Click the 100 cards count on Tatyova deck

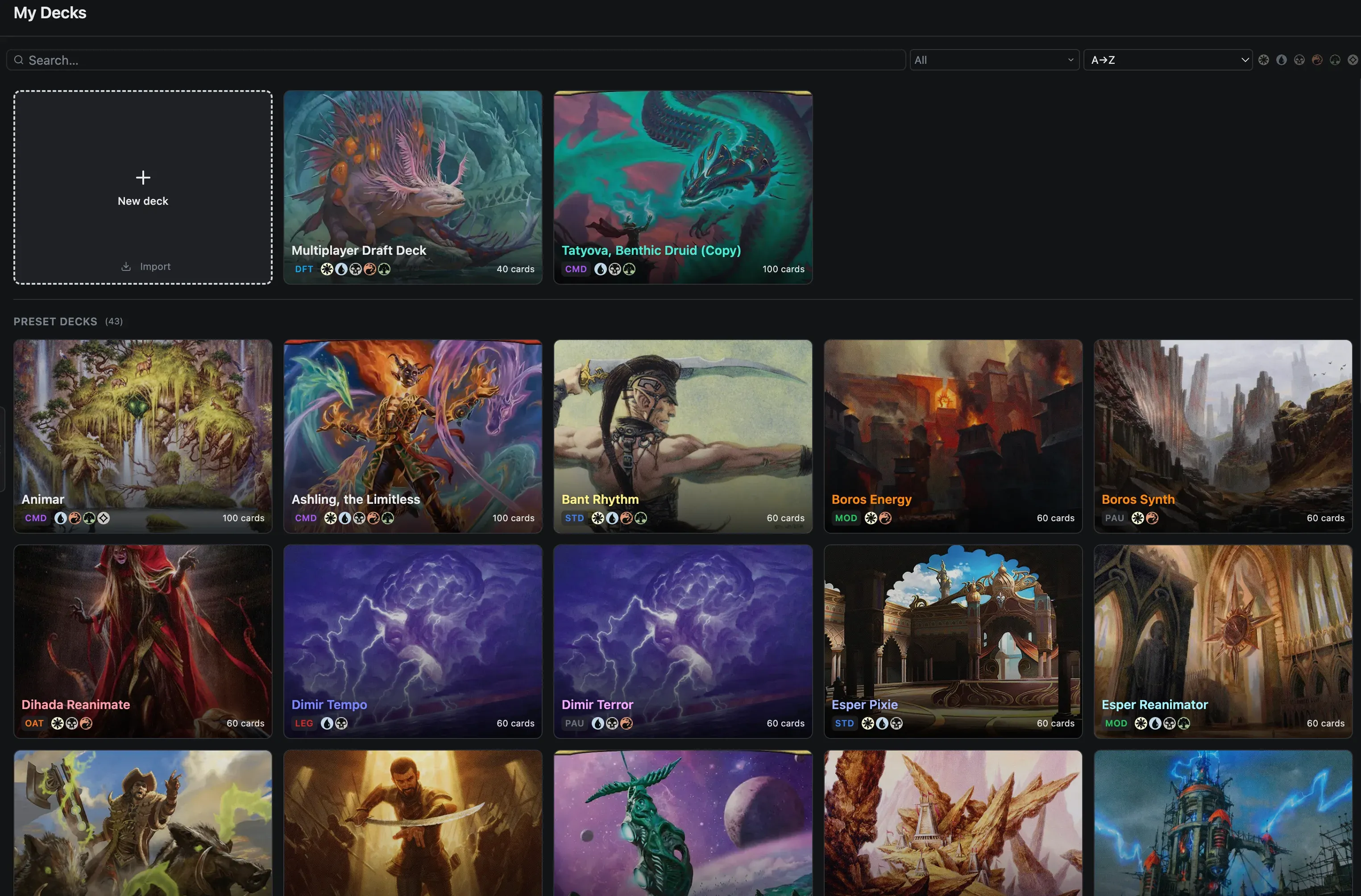click(x=783, y=269)
